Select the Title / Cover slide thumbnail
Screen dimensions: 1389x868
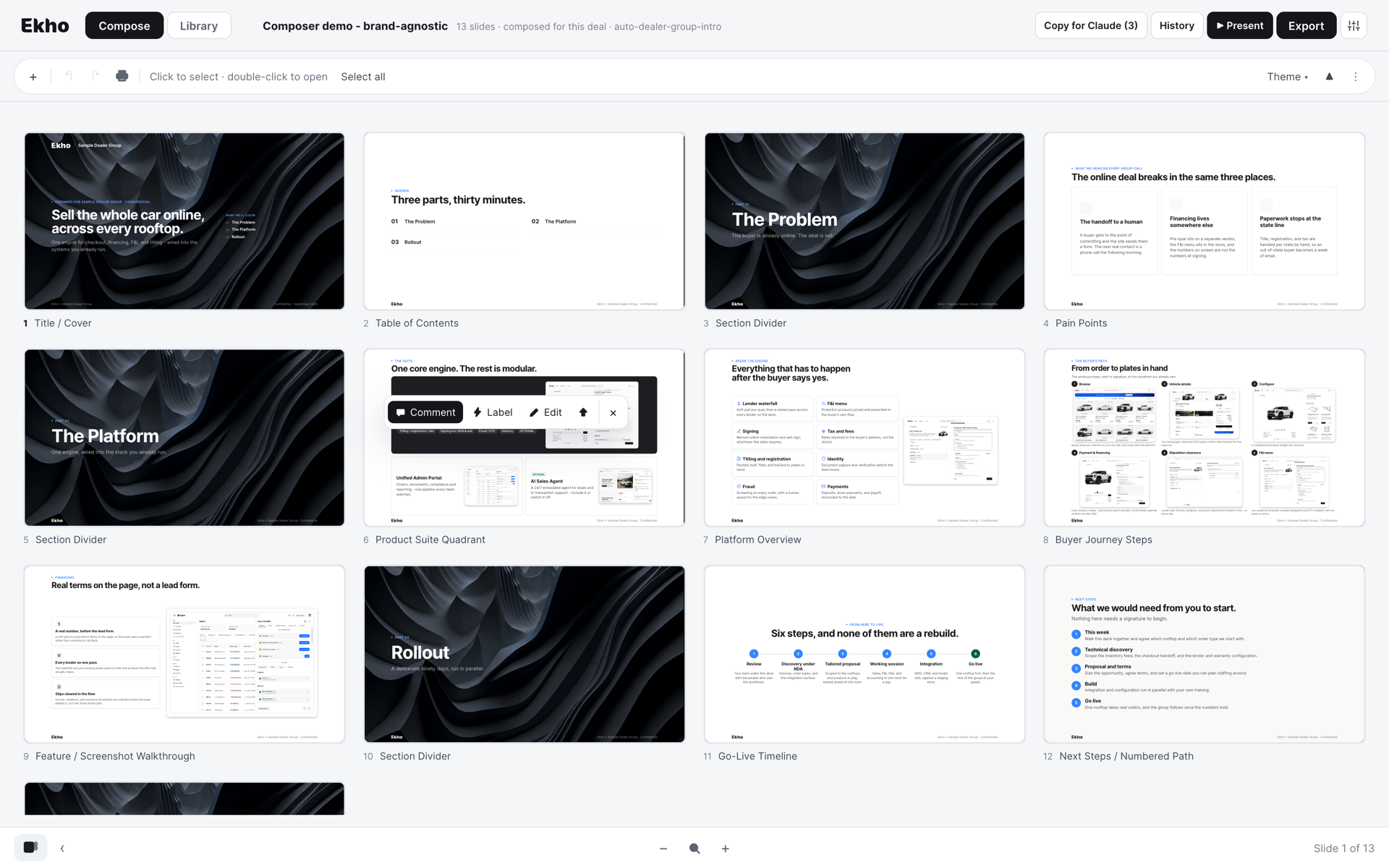184,221
